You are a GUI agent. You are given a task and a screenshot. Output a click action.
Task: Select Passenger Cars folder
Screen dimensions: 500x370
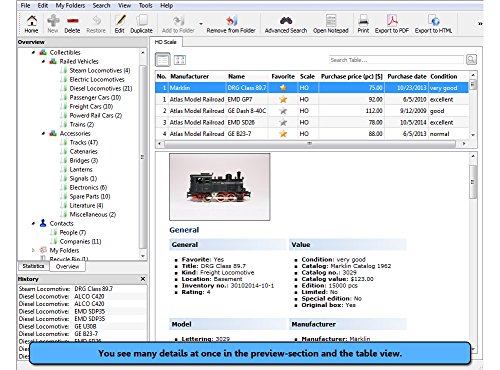pyautogui.click(x=95, y=97)
